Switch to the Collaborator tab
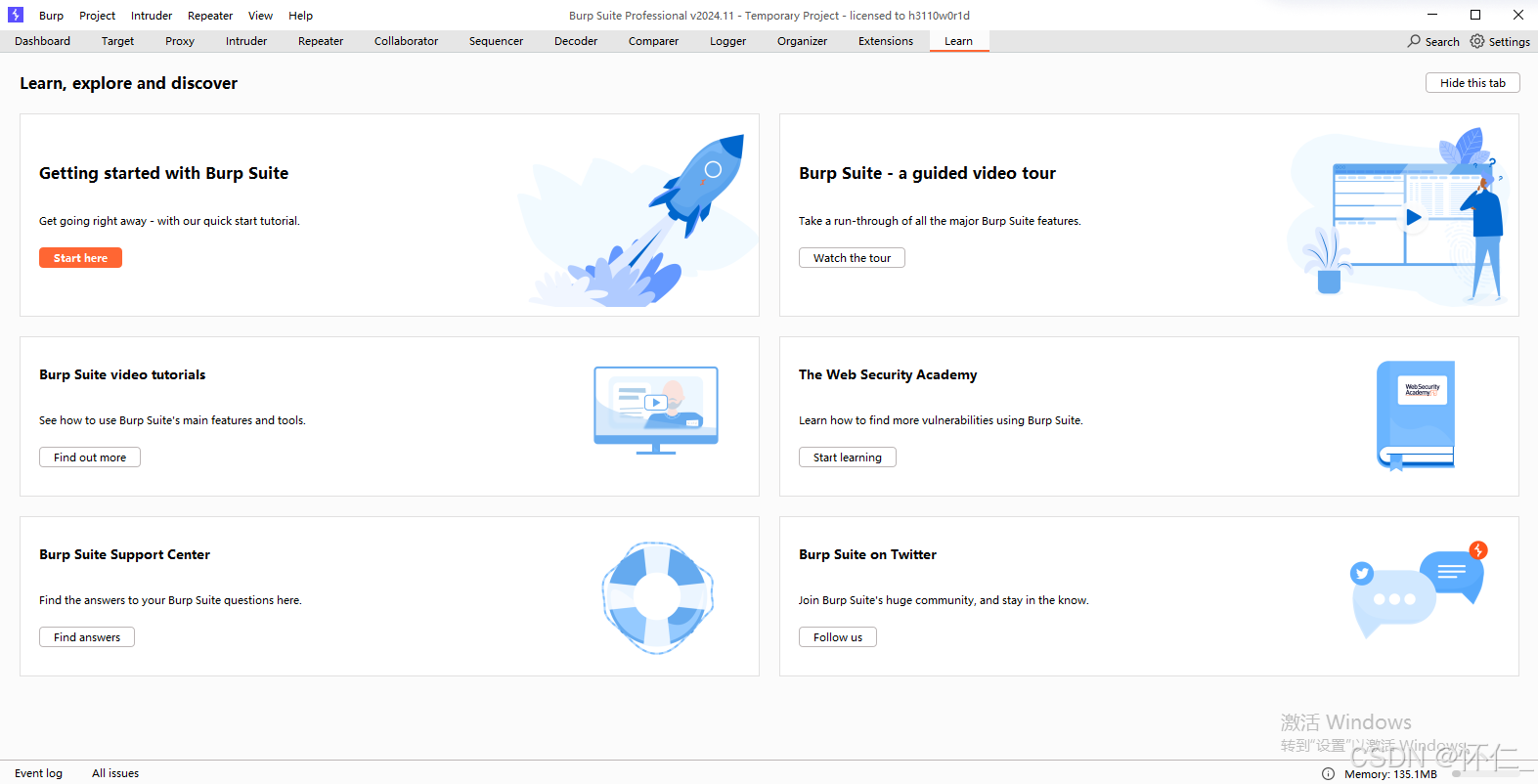This screenshot has height=784, width=1538. pos(406,41)
